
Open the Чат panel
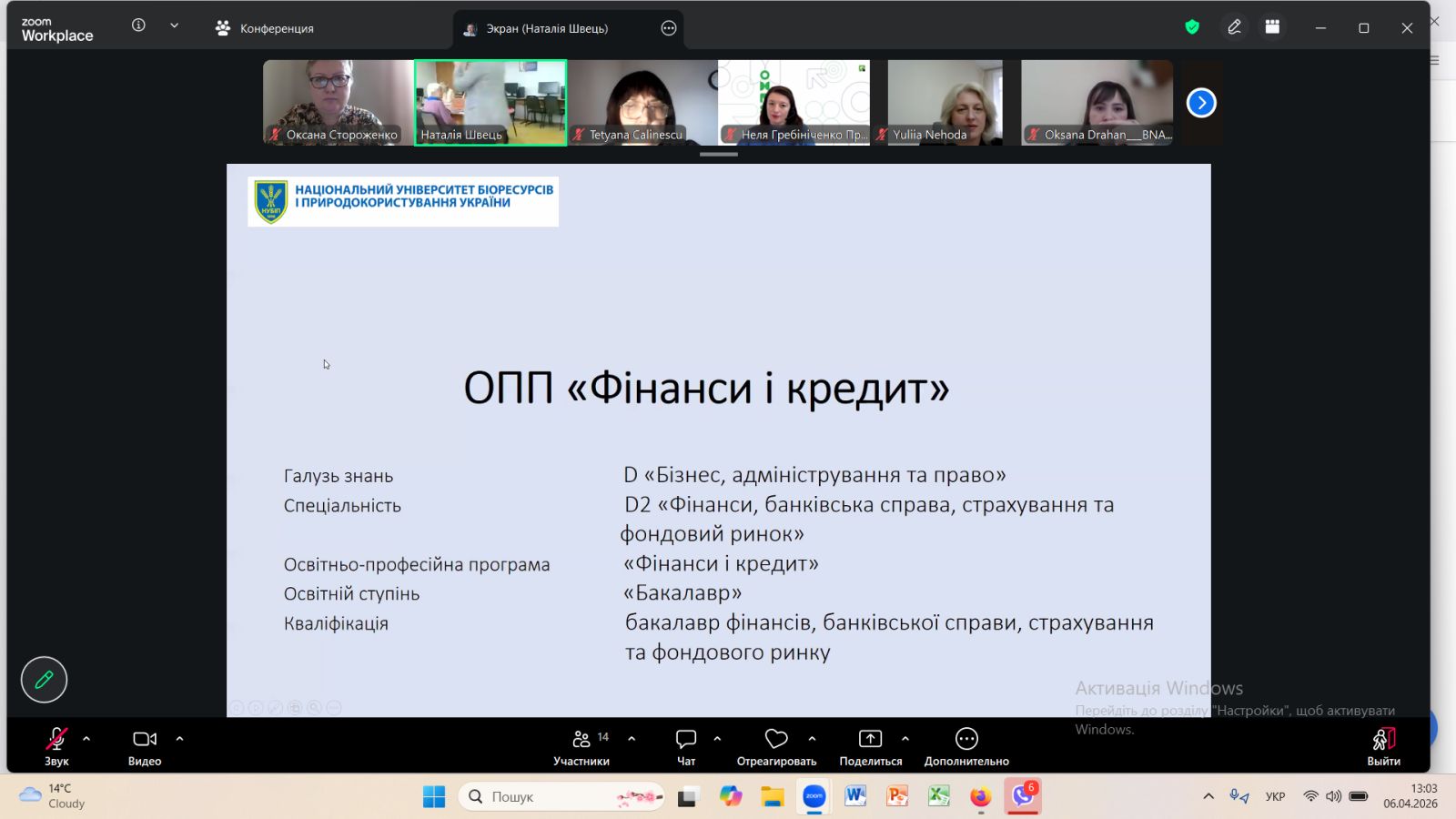686,746
